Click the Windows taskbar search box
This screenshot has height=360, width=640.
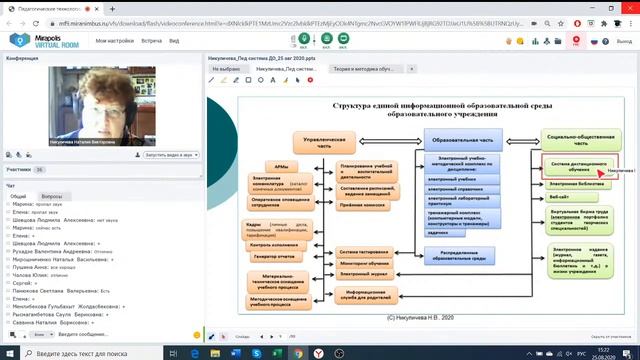91,353
